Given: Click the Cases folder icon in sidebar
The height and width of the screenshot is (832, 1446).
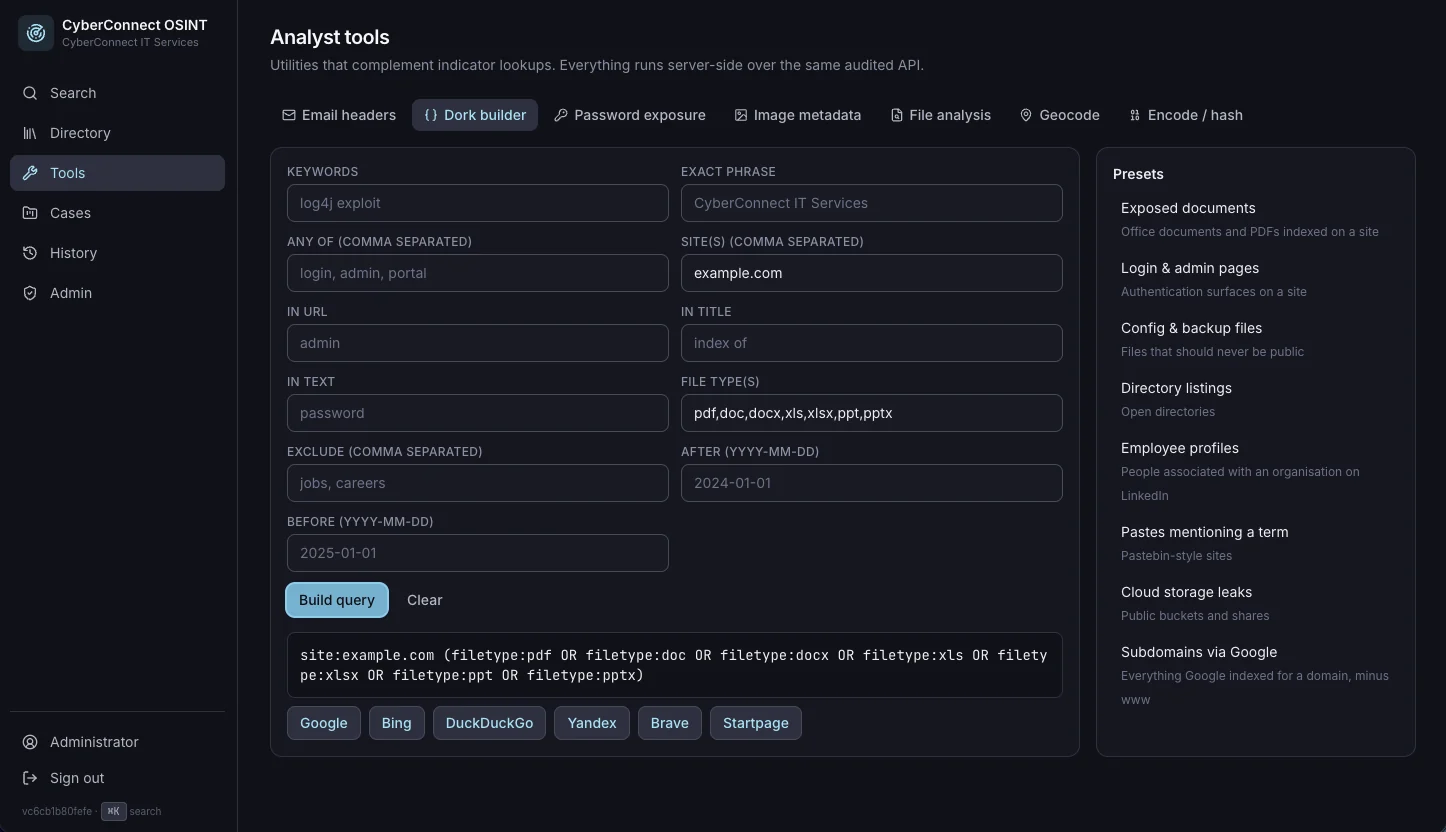Looking at the screenshot, I should click(x=30, y=213).
